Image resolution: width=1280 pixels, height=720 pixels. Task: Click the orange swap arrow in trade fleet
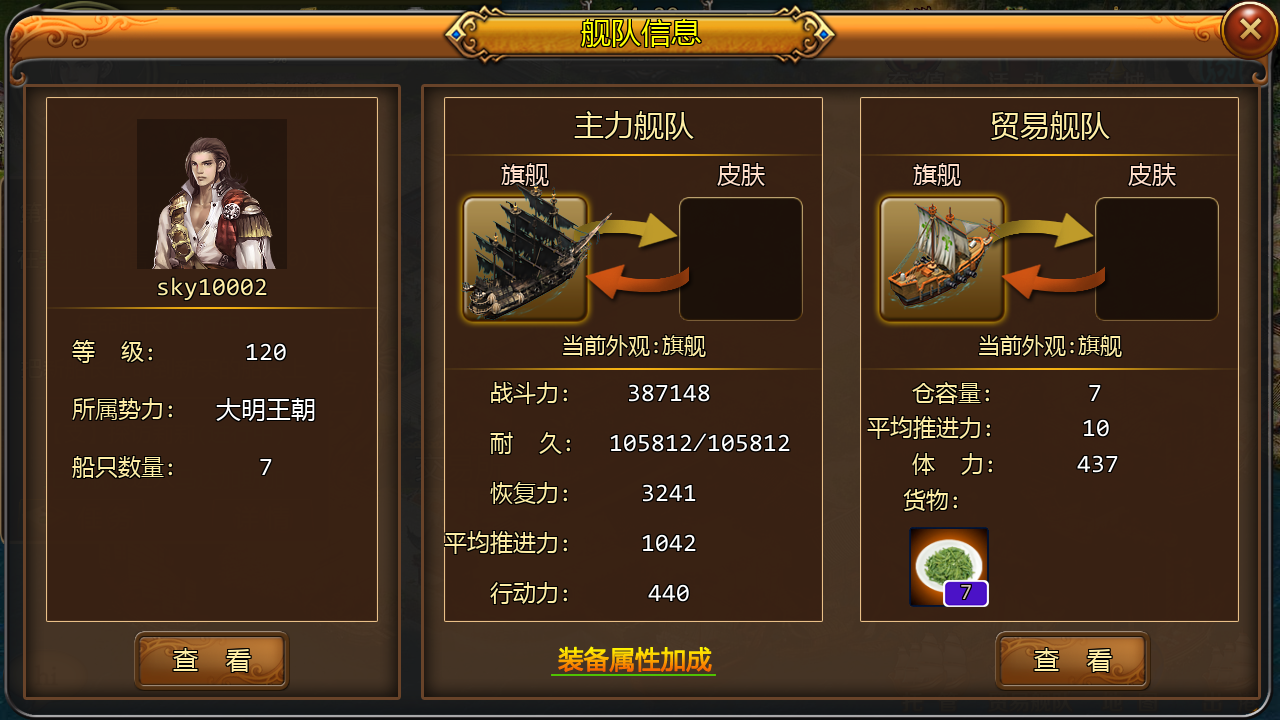(1049, 276)
